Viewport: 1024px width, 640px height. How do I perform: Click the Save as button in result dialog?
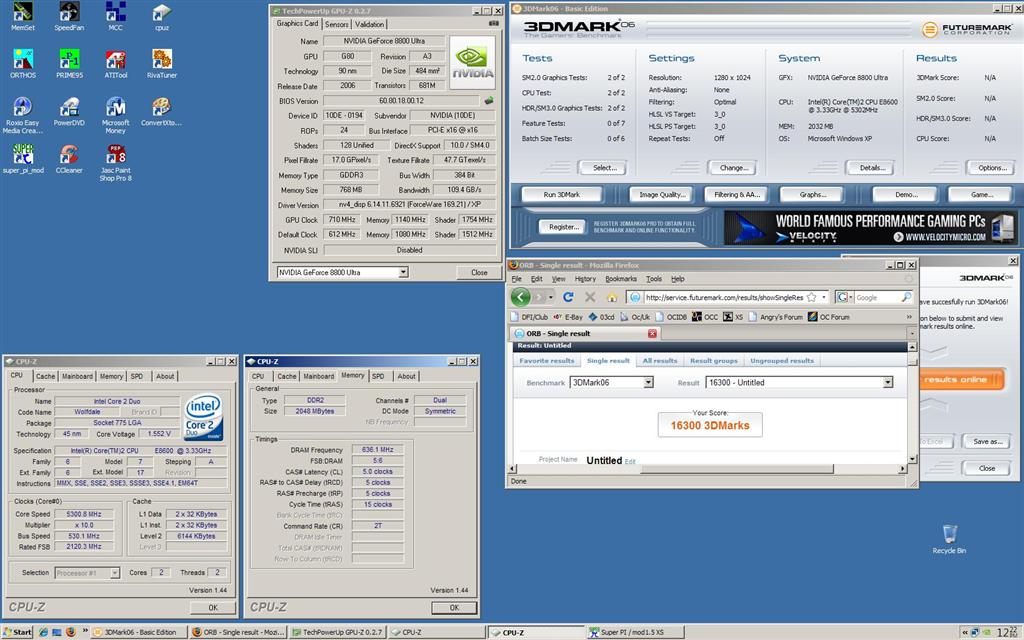(987, 441)
